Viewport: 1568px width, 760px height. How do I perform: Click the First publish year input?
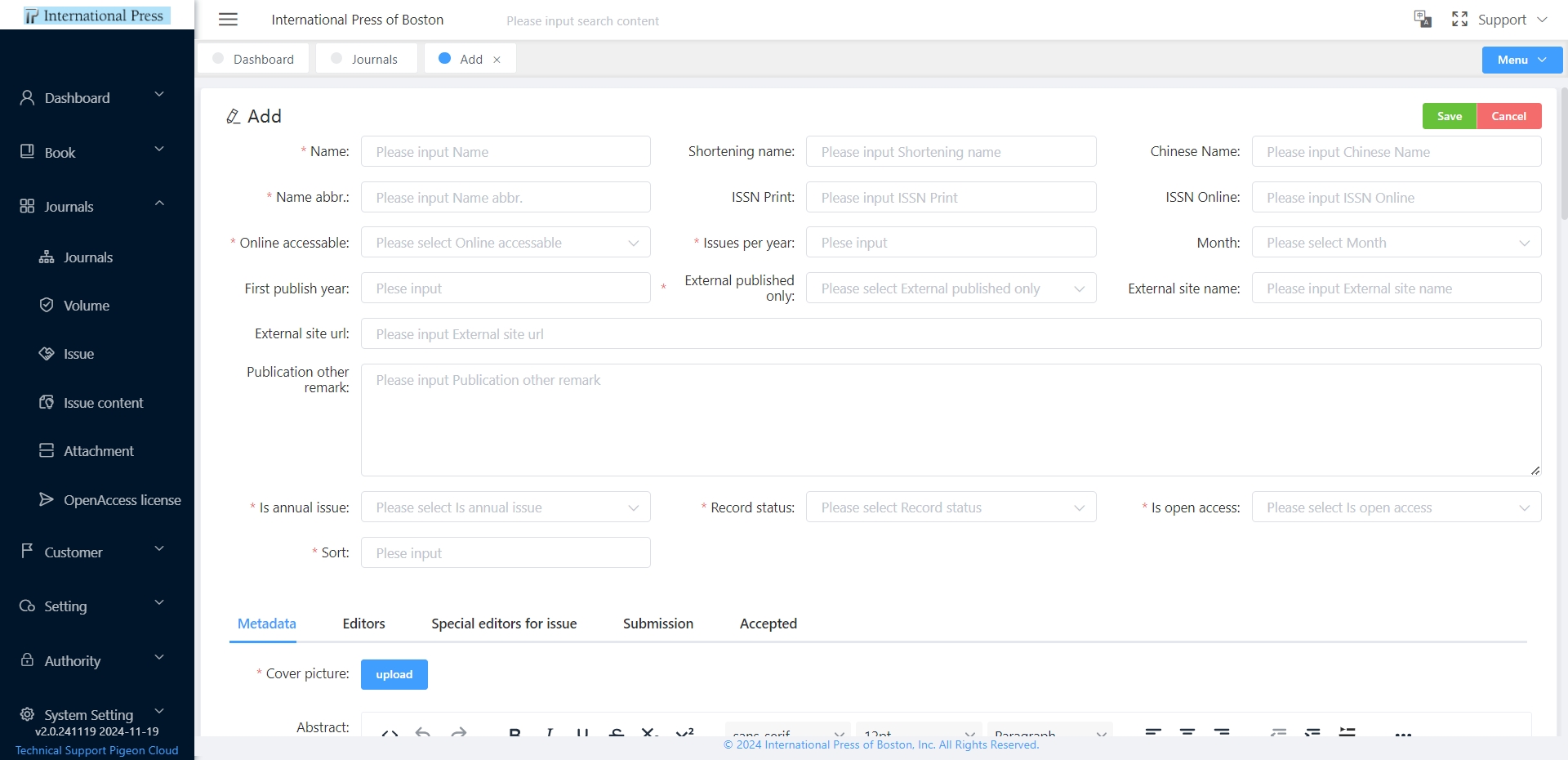pos(506,288)
